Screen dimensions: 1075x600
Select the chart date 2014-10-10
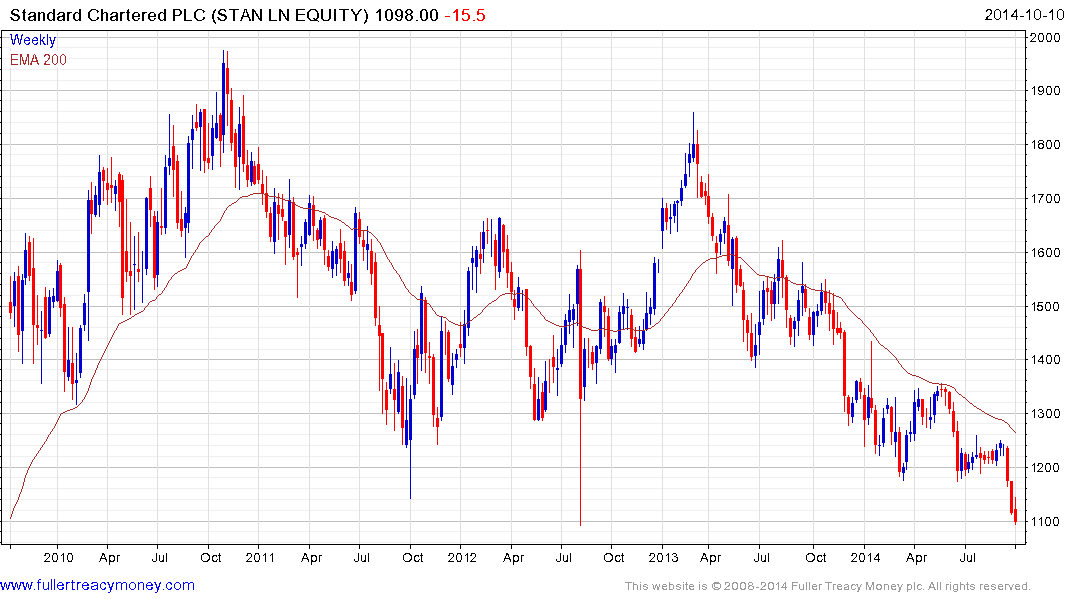pyautogui.click(x=1024, y=15)
